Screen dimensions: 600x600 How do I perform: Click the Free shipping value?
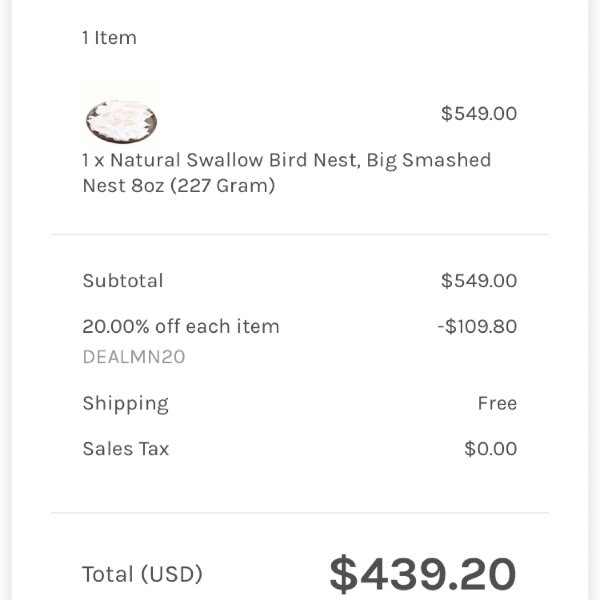497,403
